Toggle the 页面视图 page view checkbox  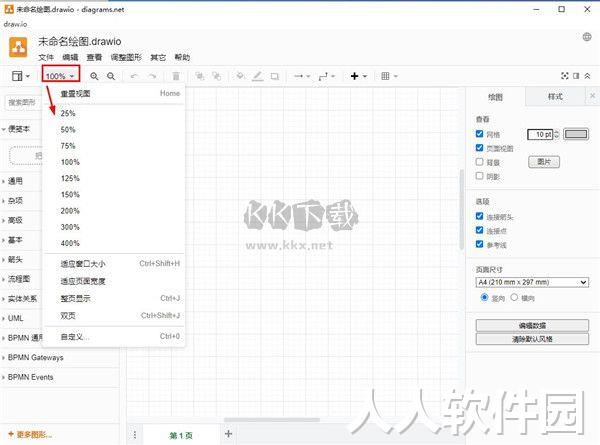click(x=479, y=148)
